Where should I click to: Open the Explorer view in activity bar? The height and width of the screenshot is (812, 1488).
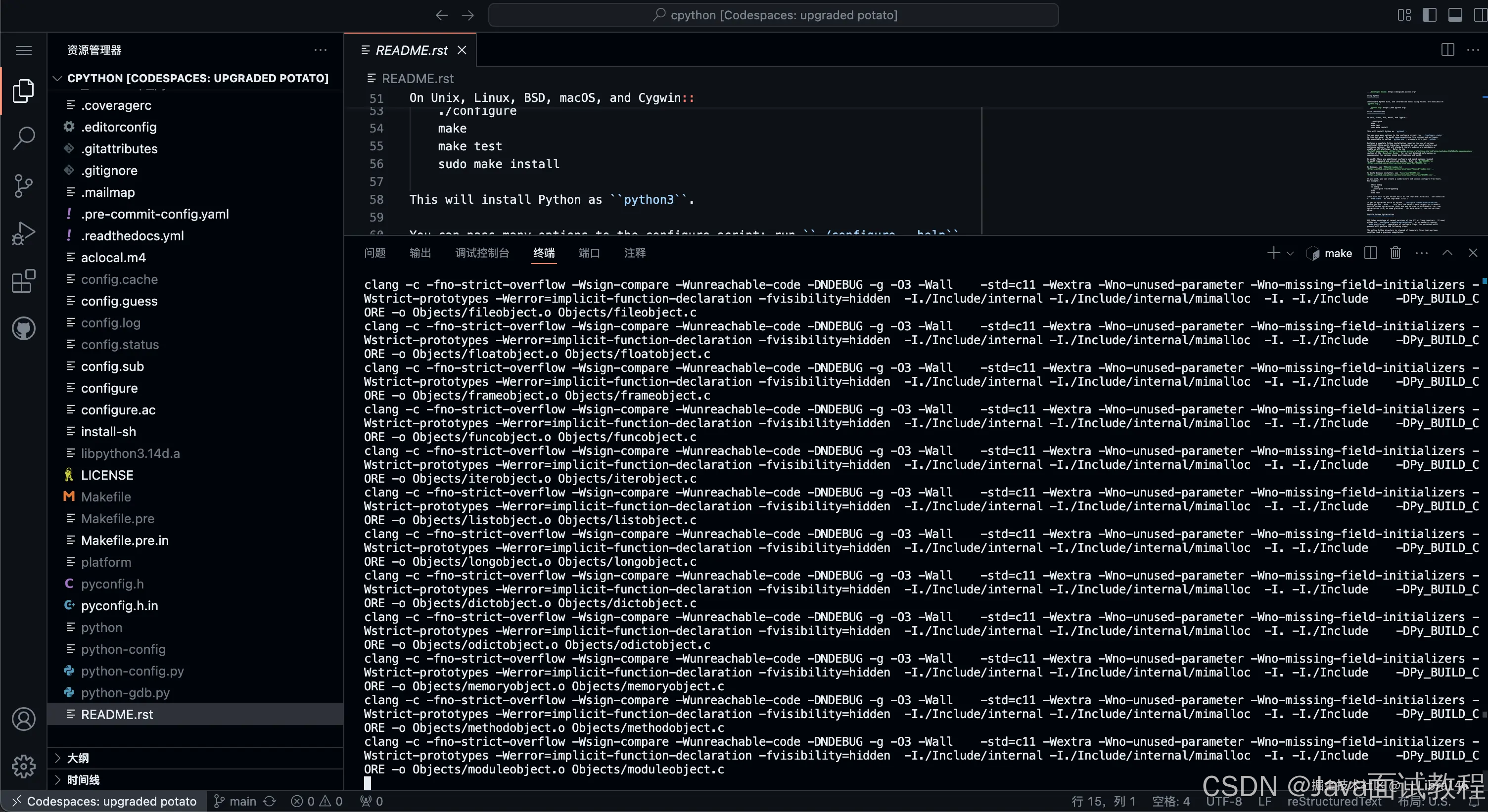tap(24, 90)
